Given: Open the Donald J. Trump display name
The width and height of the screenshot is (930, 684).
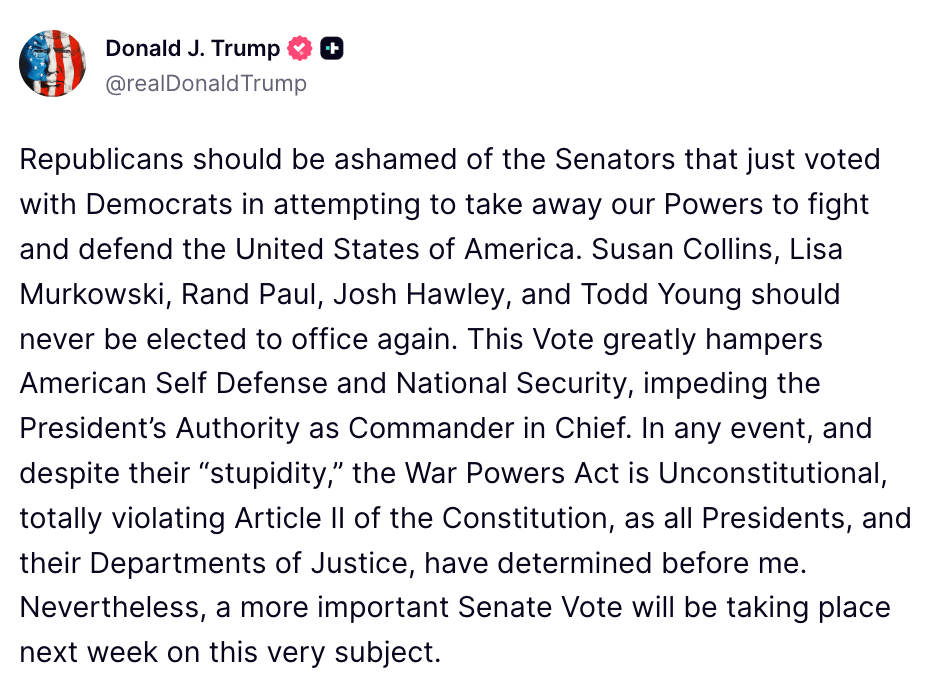Looking at the screenshot, I should pos(193,49).
